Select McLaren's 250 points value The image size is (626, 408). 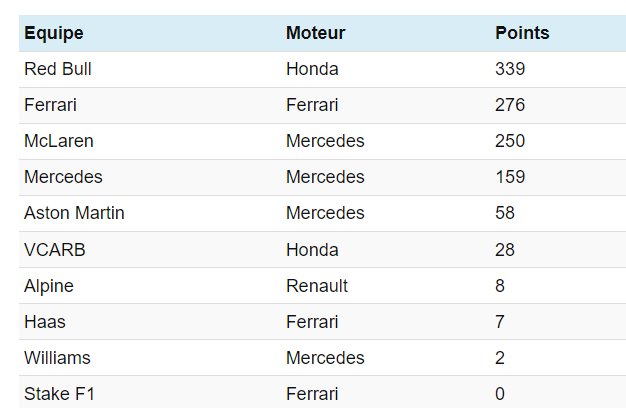pyautogui.click(x=510, y=141)
